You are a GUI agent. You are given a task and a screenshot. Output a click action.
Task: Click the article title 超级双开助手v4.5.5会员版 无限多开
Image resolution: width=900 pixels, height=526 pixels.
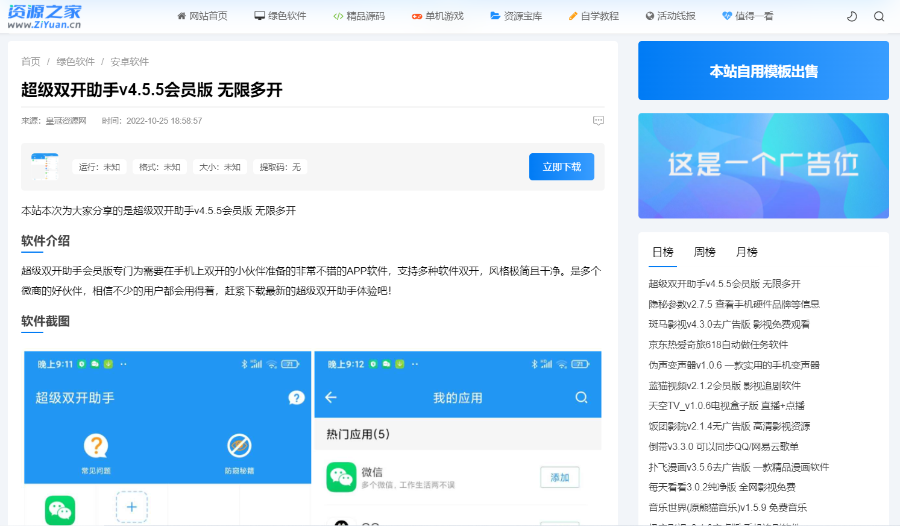(152, 90)
